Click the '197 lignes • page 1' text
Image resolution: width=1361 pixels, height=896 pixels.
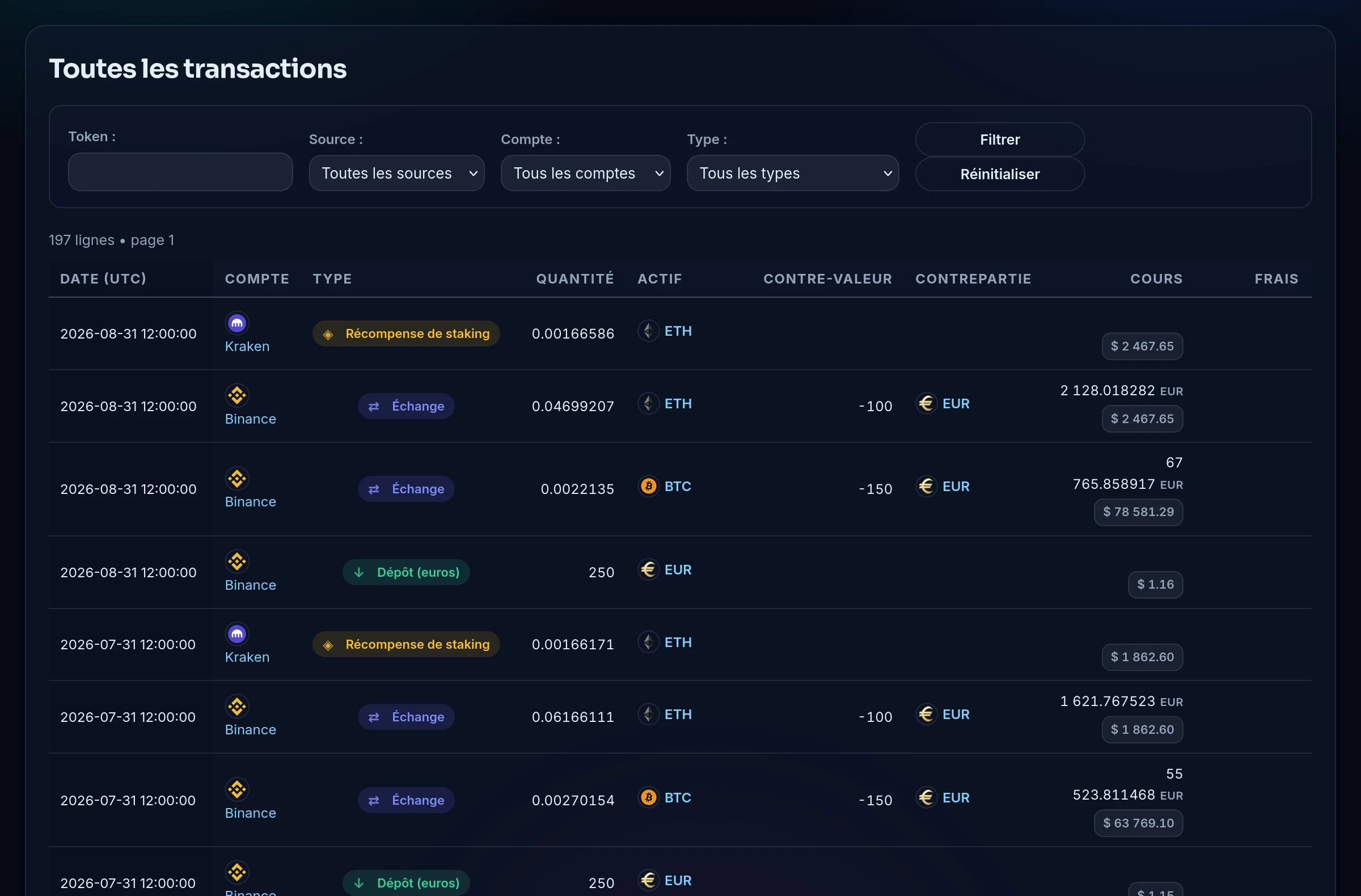click(112, 240)
